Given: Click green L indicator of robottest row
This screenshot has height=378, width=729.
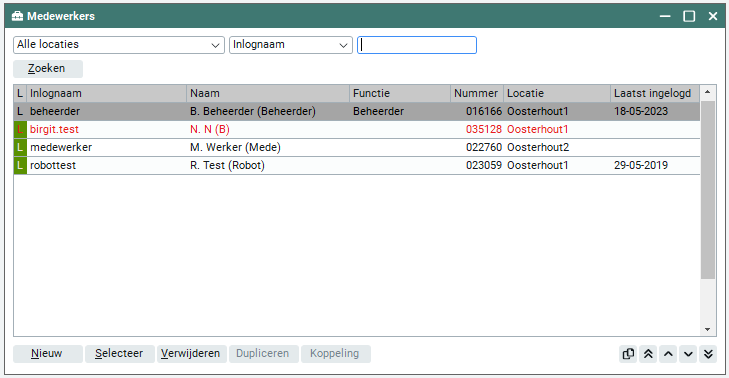Looking at the screenshot, I should [20, 166].
